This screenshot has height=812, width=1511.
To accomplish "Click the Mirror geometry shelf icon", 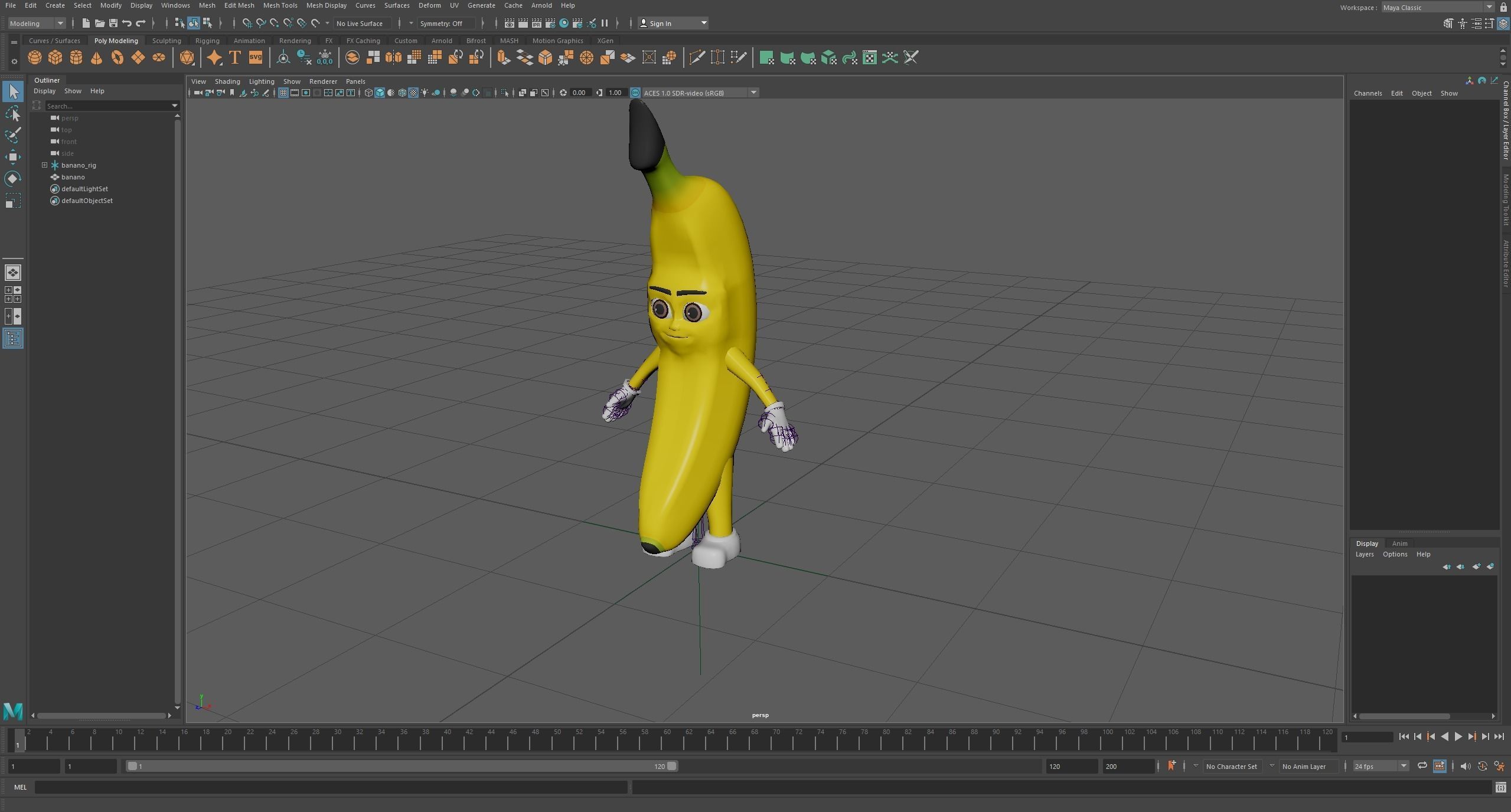I will click(393, 58).
